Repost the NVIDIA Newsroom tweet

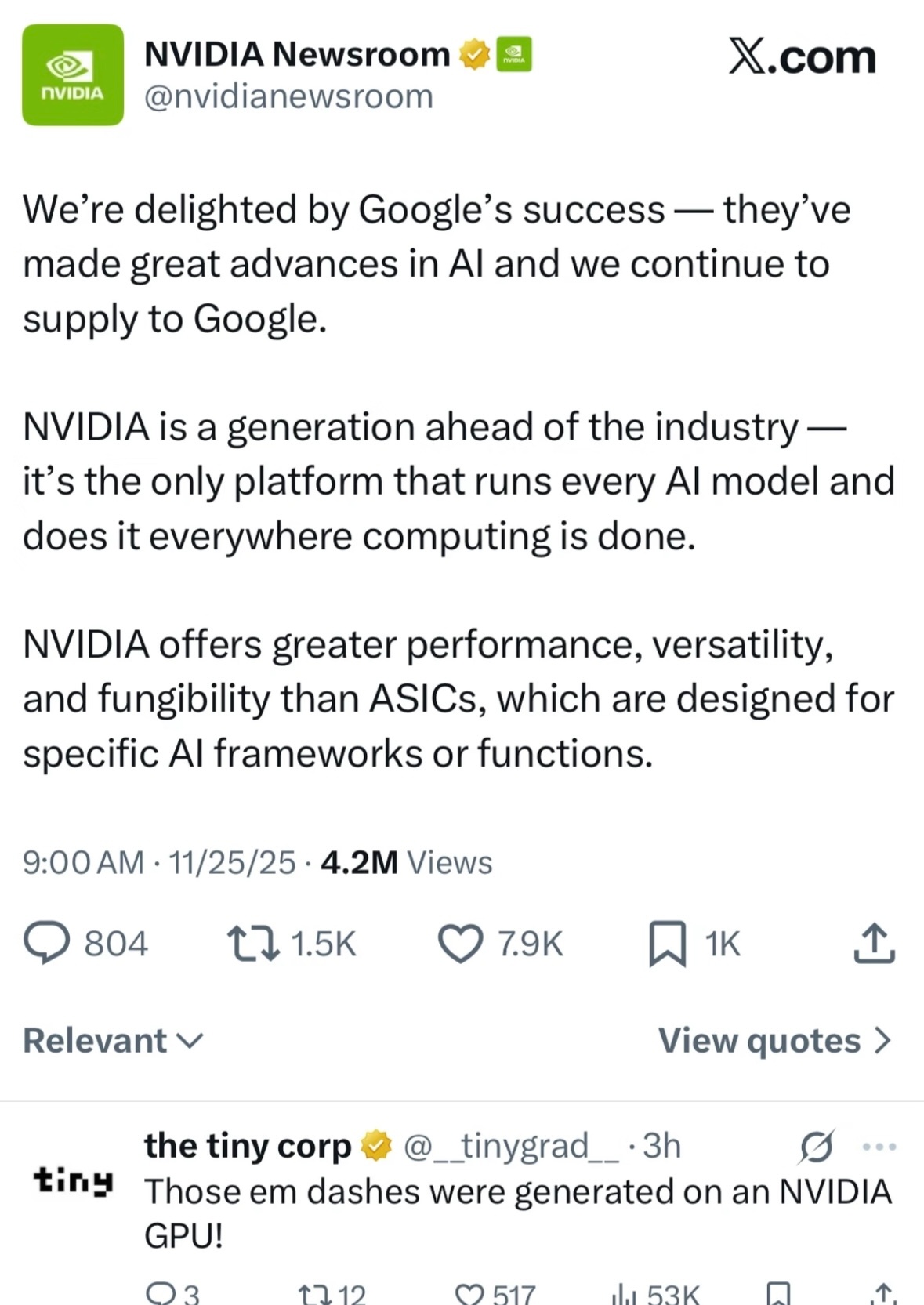pyautogui.click(x=253, y=943)
